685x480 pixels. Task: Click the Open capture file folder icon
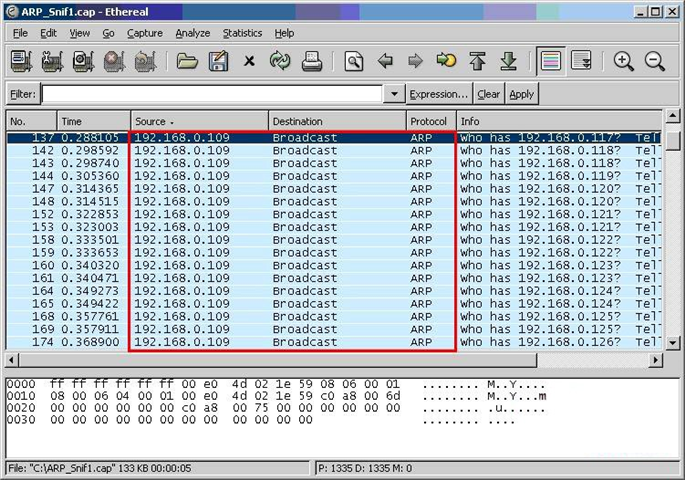pyautogui.click(x=186, y=62)
